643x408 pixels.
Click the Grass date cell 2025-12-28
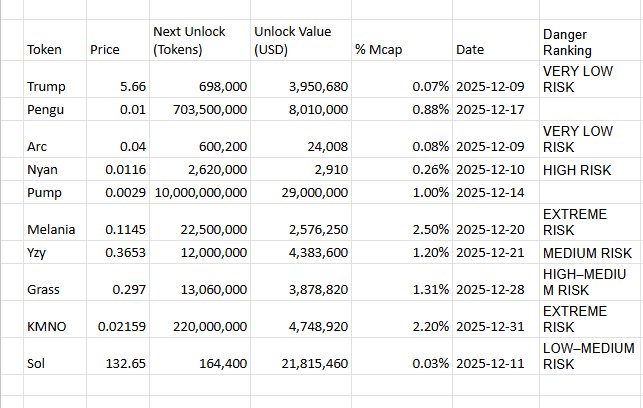[490, 289]
